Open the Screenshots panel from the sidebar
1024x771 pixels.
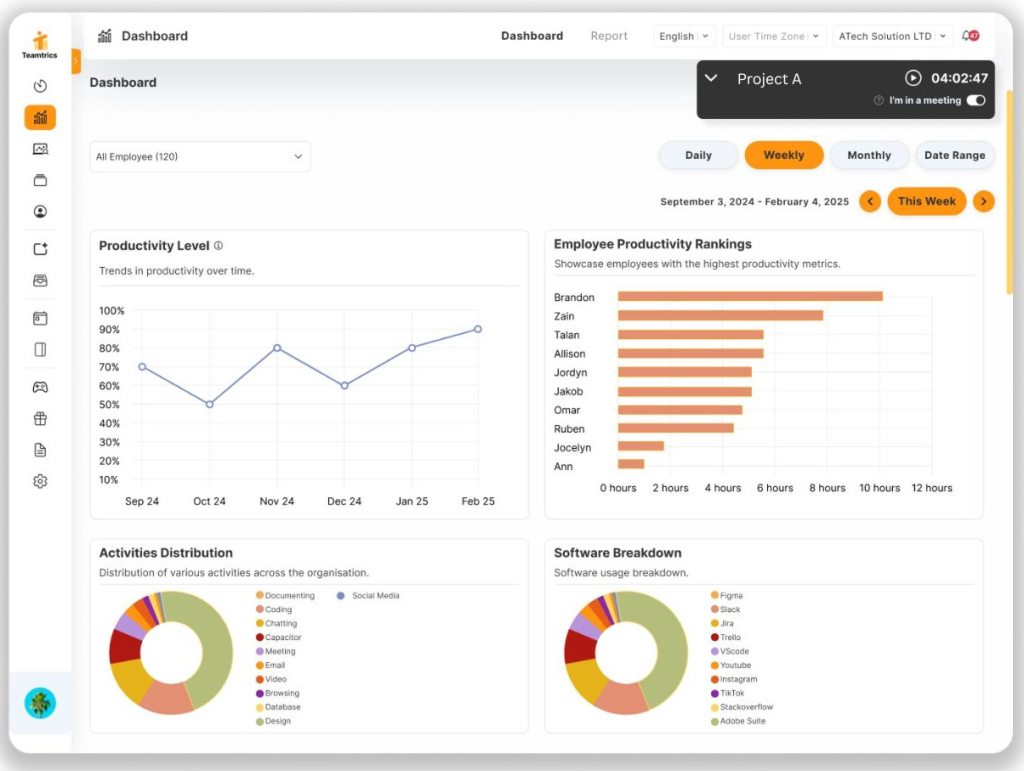tap(40, 148)
